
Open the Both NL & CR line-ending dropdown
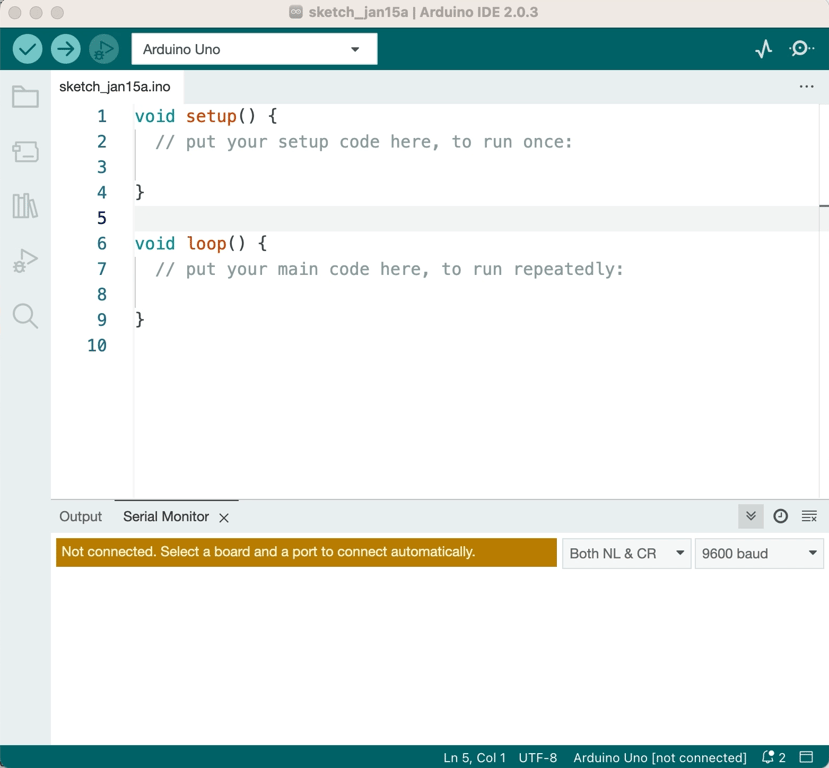tap(626, 553)
